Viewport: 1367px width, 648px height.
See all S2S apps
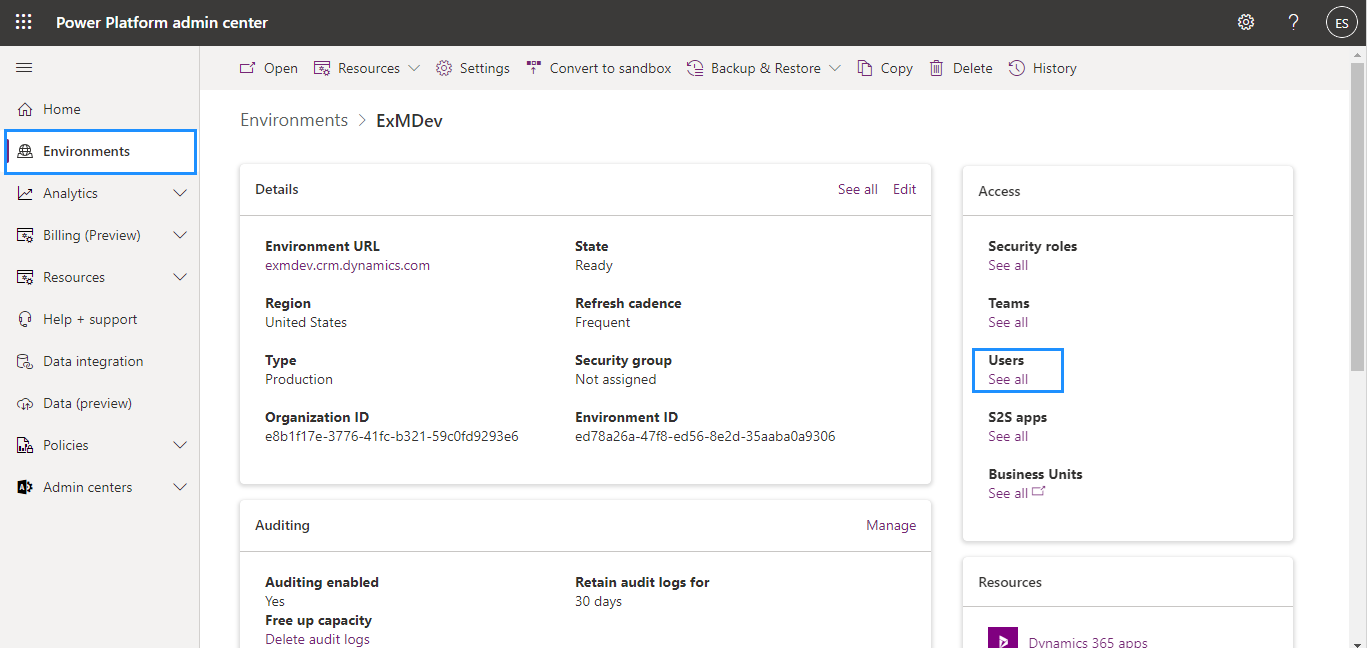[x=1008, y=436]
